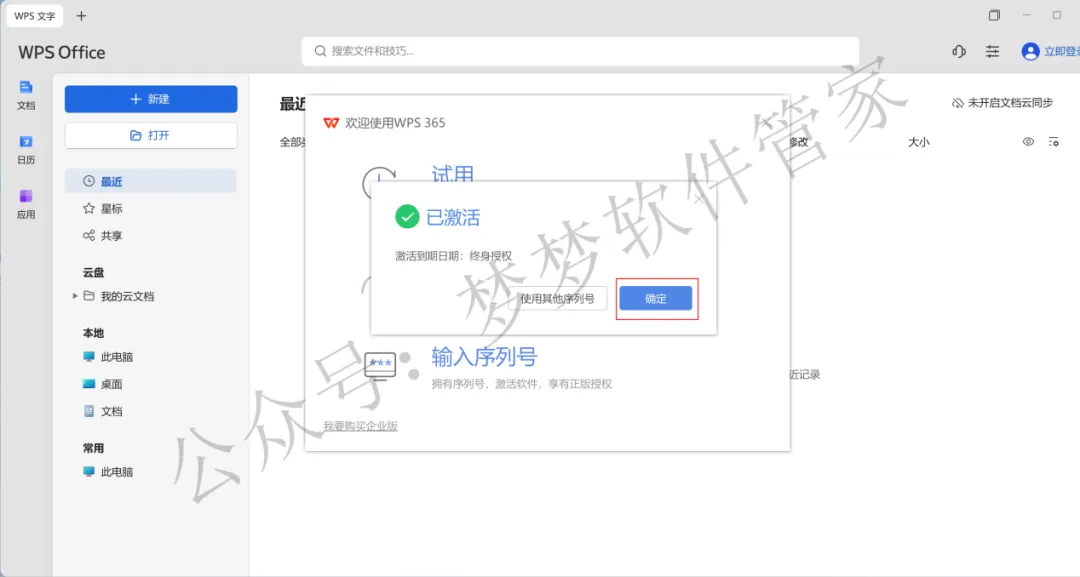The height and width of the screenshot is (577, 1080).
Task: Open list display settings icon
Action: pos(1053,142)
